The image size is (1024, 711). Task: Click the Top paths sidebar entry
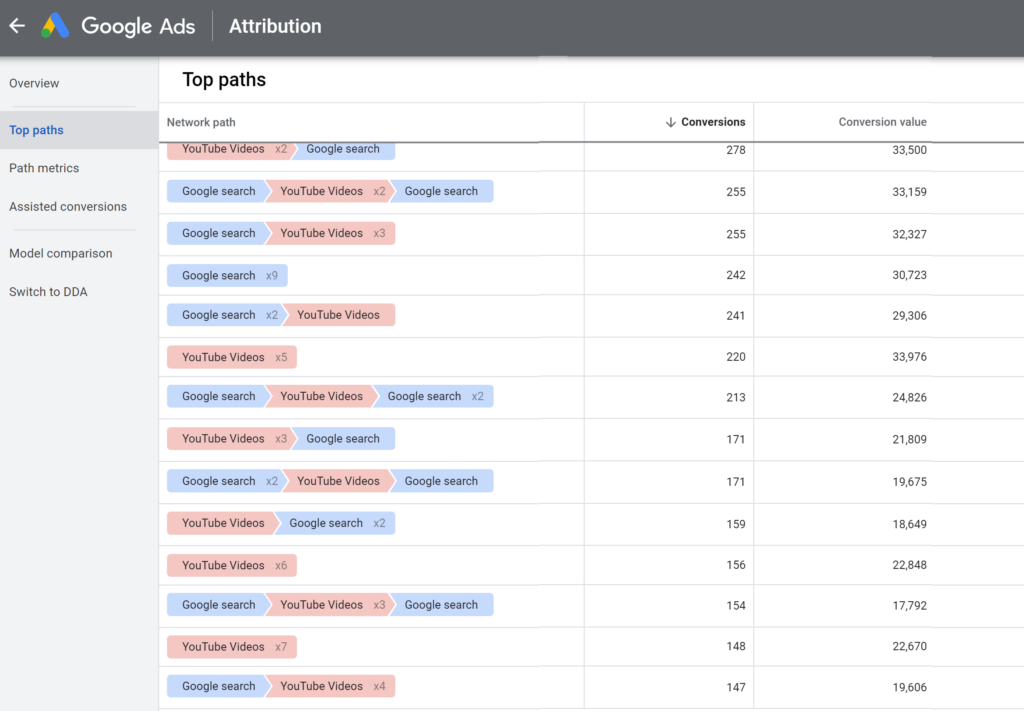pos(36,129)
